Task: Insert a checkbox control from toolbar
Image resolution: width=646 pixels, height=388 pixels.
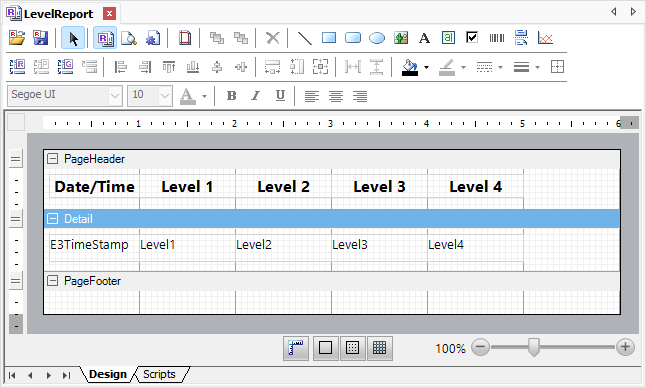Action: (472, 38)
